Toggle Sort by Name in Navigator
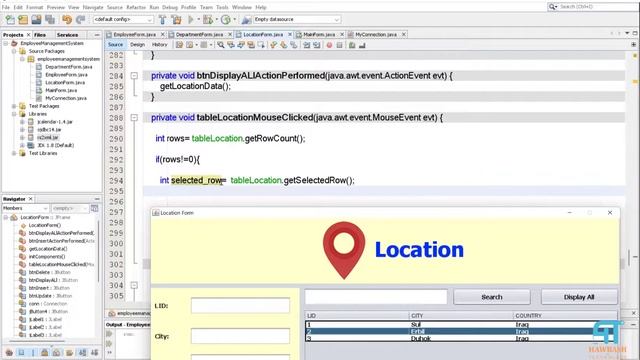The image size is (640, 360). pos(82,353)
